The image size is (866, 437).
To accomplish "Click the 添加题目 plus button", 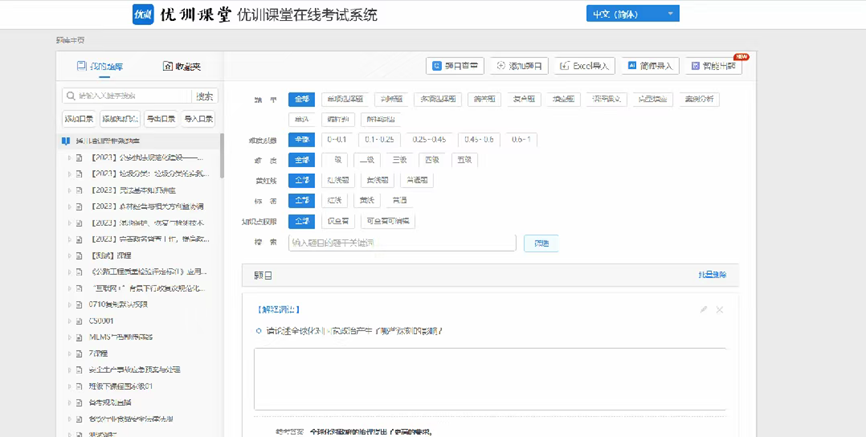I will (x=519, y=66).
